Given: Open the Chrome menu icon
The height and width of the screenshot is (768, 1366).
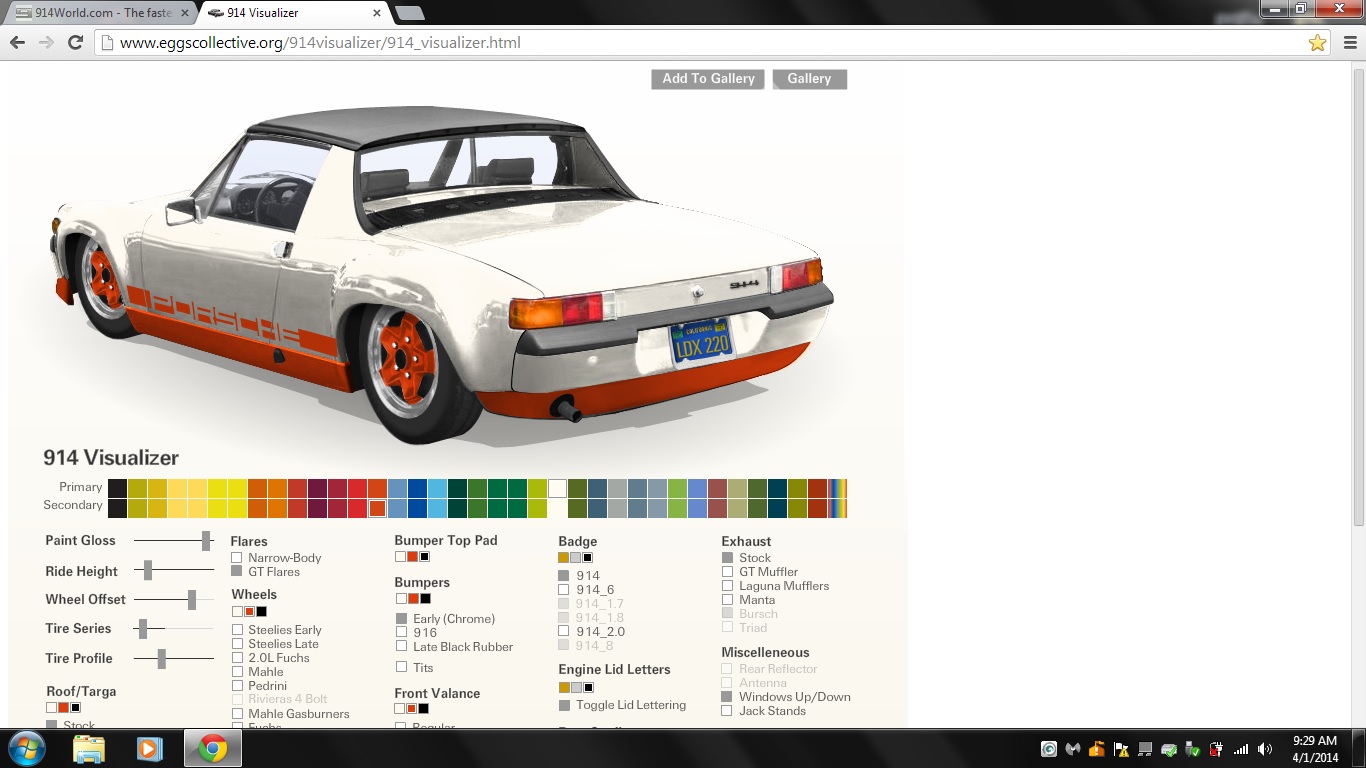Looking at the screenshot, I should point(1350,43).
